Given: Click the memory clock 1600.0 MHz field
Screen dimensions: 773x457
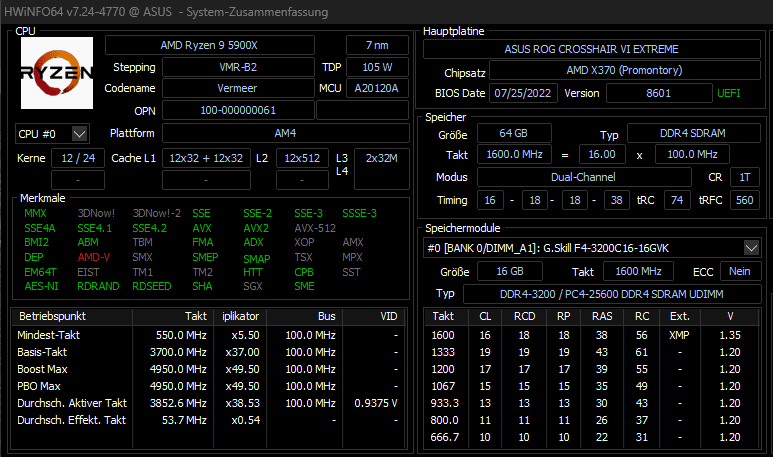Looking at the screenshot, I should click(x=515, y=154).
